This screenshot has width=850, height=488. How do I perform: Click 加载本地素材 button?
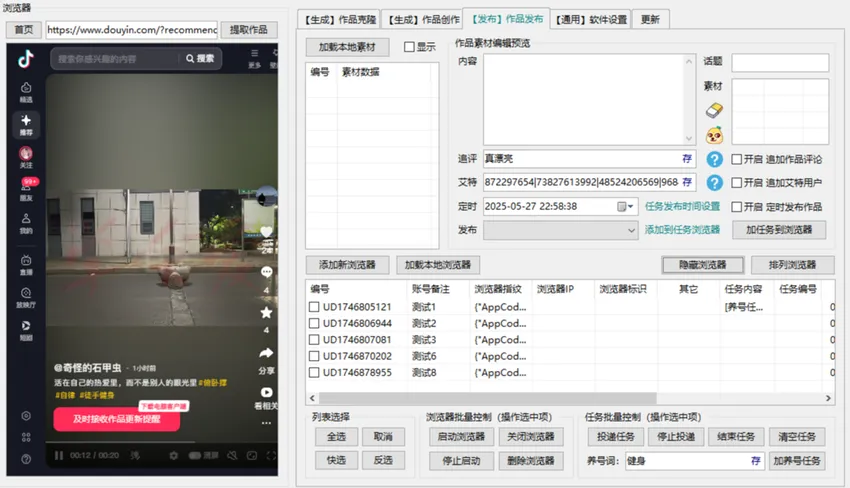pyautogui.click(x=347, y=47)
